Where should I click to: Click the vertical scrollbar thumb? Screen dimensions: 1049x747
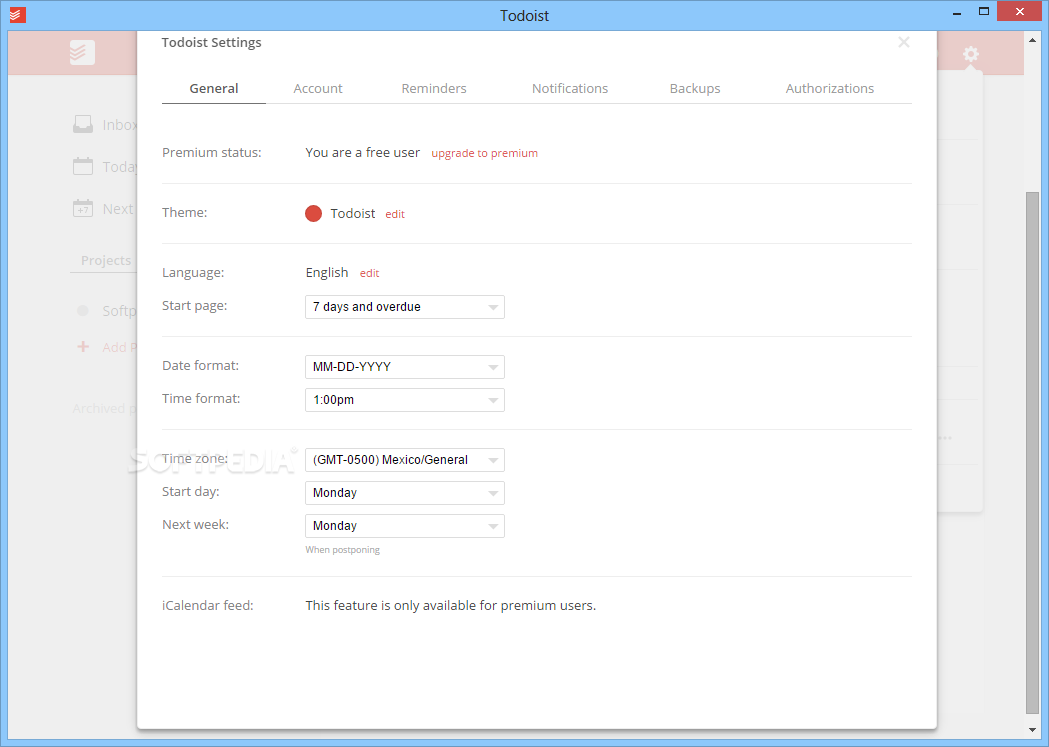(1032, 453)
